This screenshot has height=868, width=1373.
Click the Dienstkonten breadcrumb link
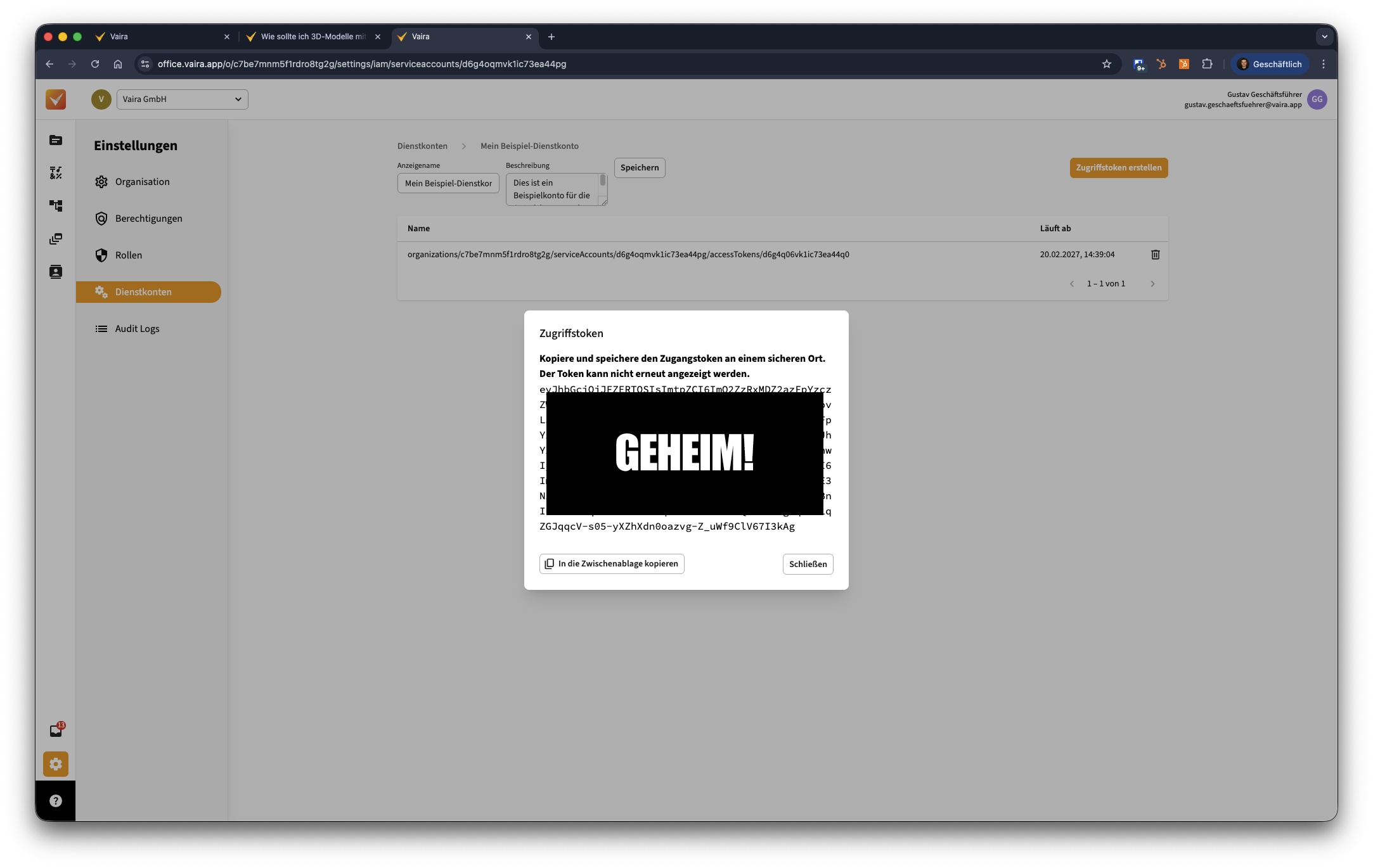[x=422, y=146]
